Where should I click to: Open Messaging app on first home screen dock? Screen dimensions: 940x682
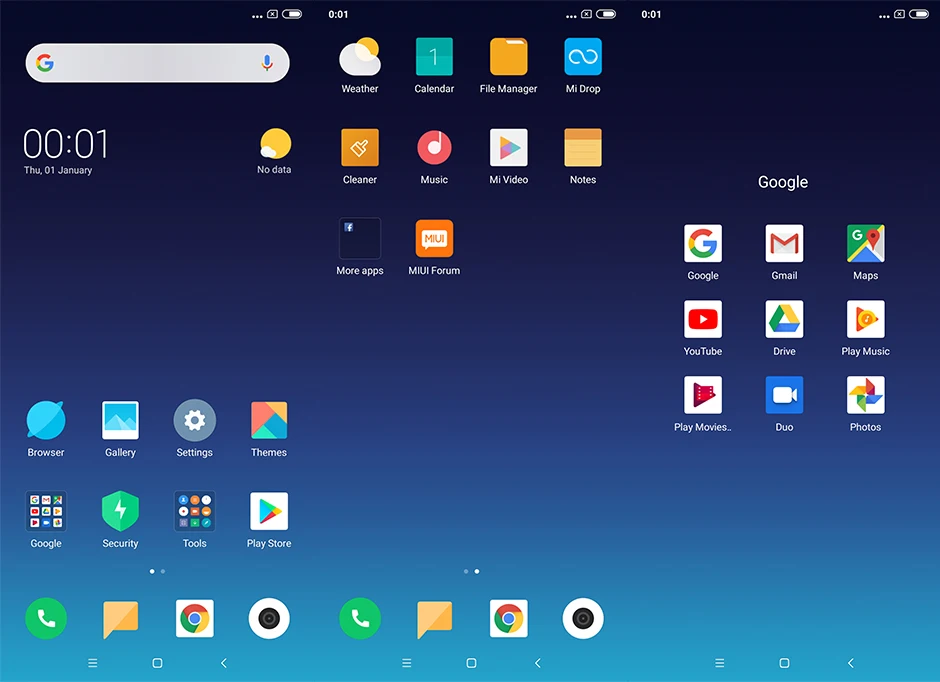coord(120,618)
